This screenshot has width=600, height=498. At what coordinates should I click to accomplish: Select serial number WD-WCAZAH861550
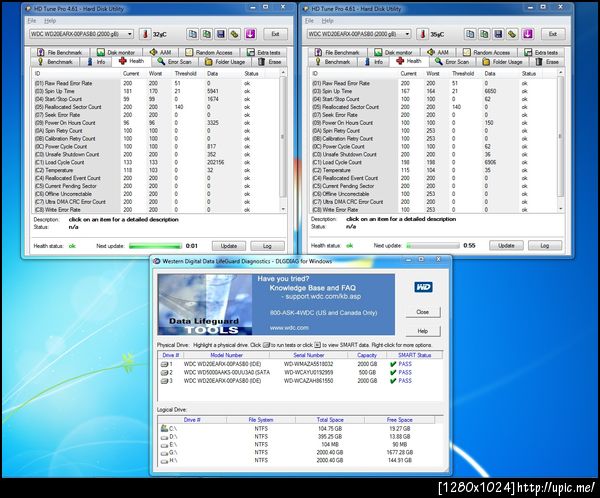click(x=308, y=381)
